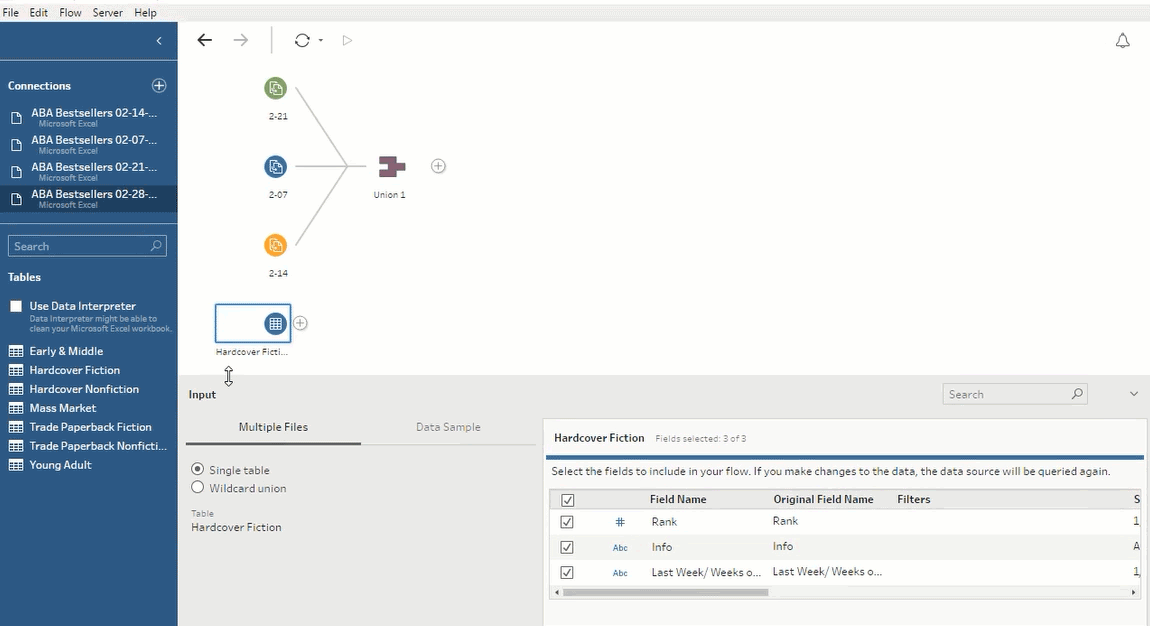Click the orange 2-14 input step icon

tap(275, 245)
